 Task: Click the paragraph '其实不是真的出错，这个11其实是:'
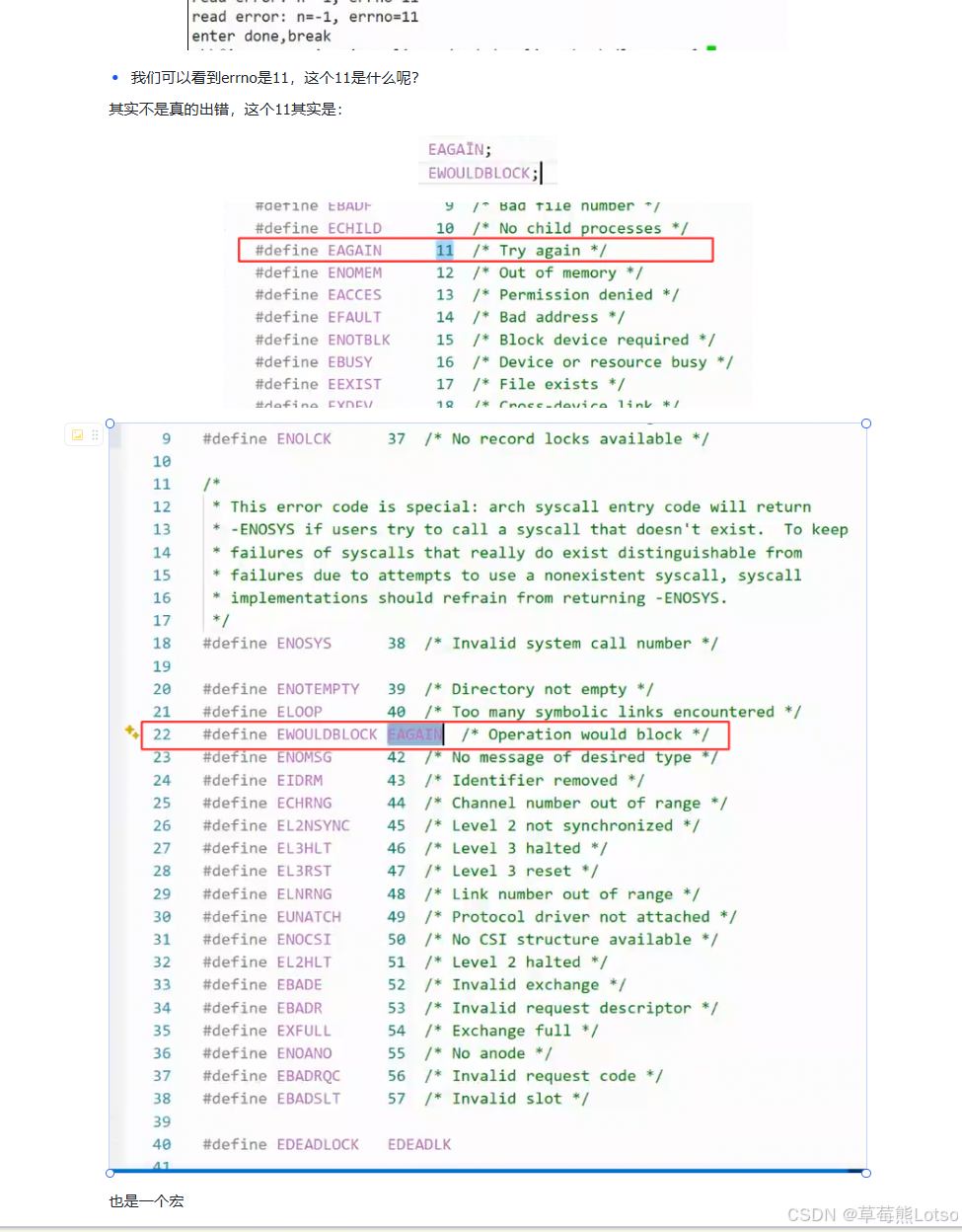point(226,110)
